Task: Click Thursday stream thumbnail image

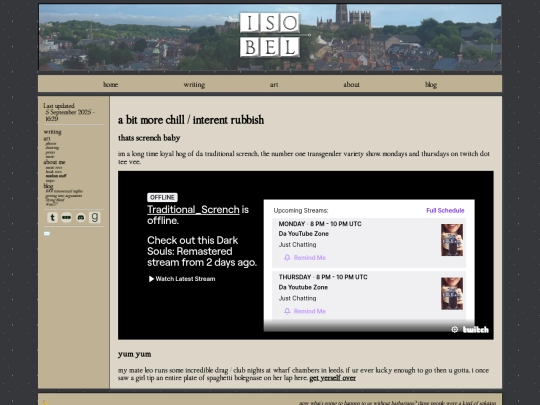Action: pyautogui.click(x=452, y=294)
